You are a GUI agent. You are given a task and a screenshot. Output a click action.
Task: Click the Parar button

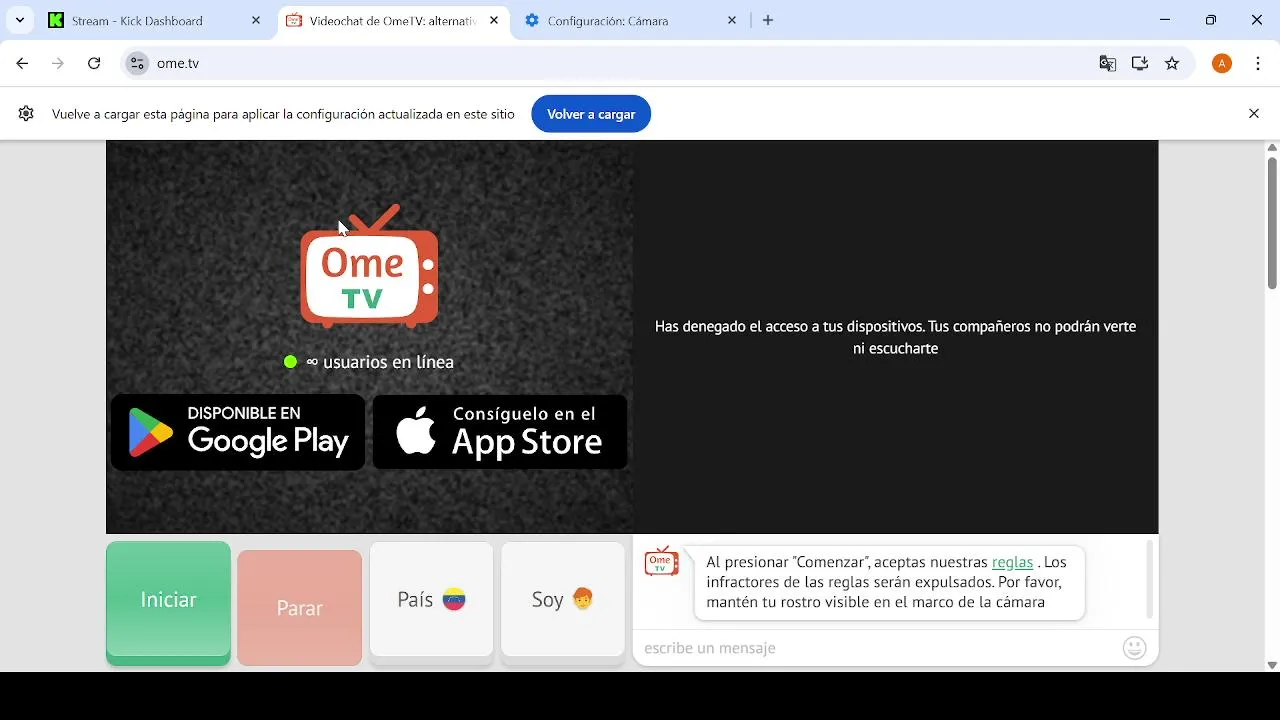coord(300,608)
